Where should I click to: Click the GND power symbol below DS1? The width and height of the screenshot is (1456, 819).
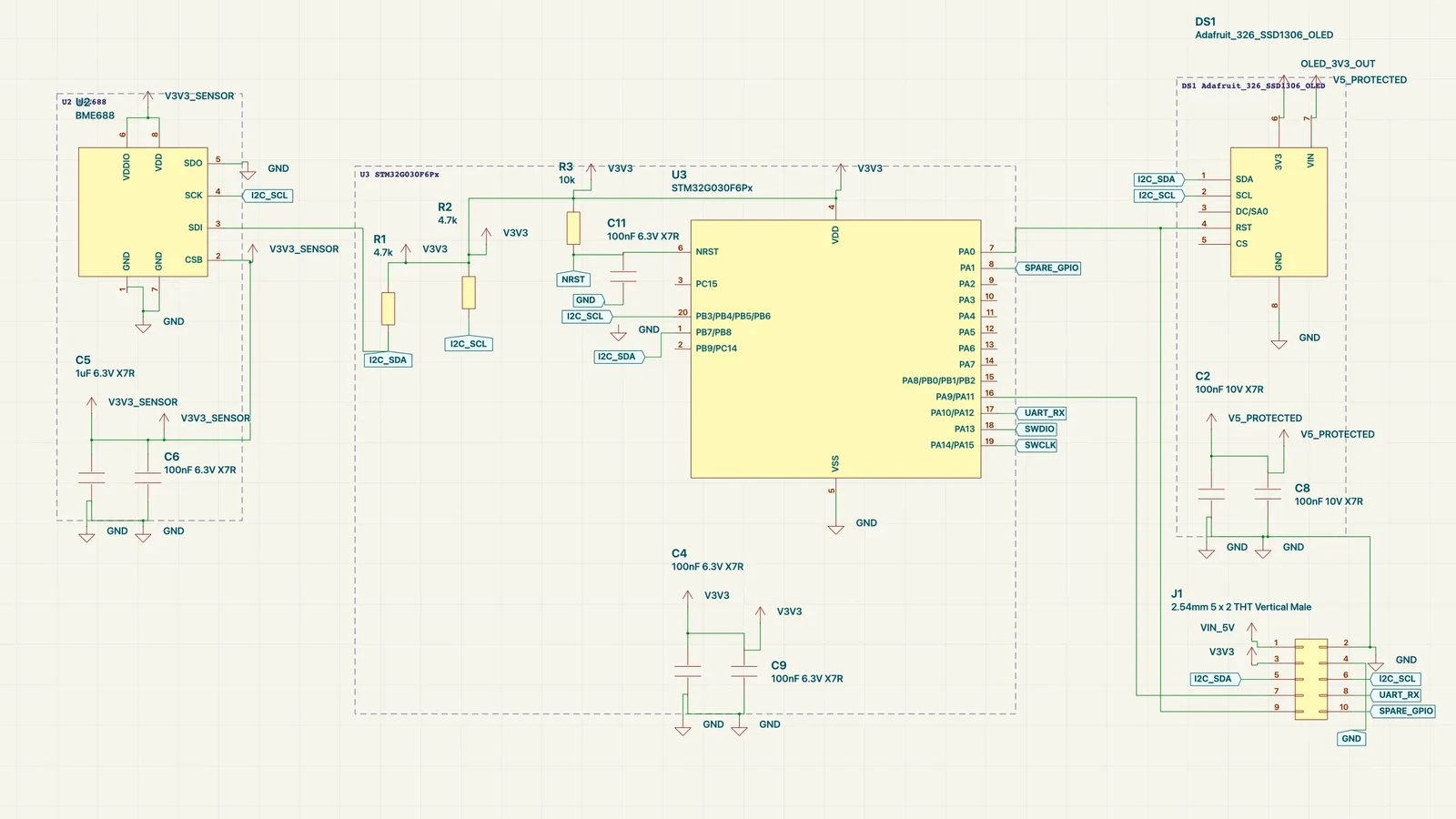(1279, 342)
